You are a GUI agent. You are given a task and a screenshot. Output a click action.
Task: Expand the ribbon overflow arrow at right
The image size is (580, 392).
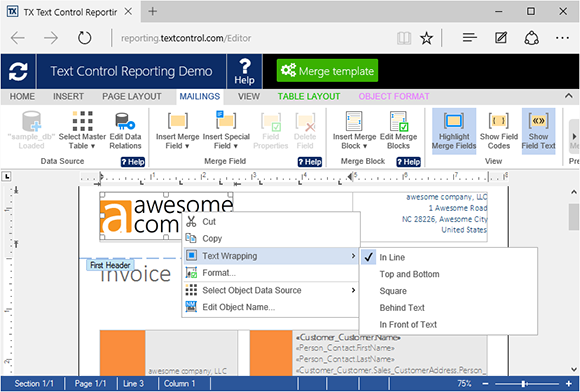coord(574,136)
